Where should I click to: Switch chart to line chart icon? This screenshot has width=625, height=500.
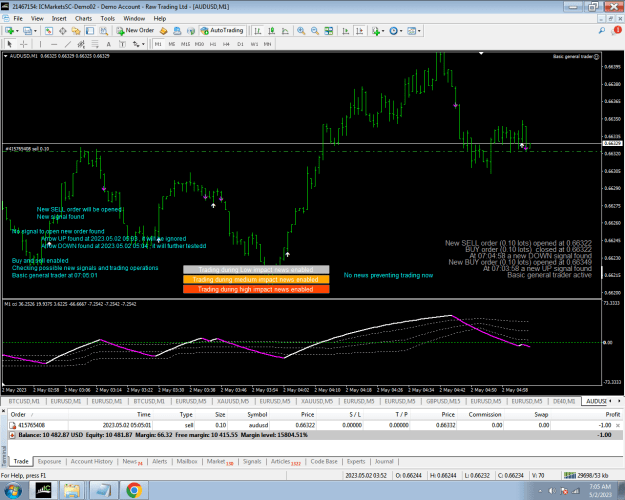pyautogui.click(x=285, y=31)
